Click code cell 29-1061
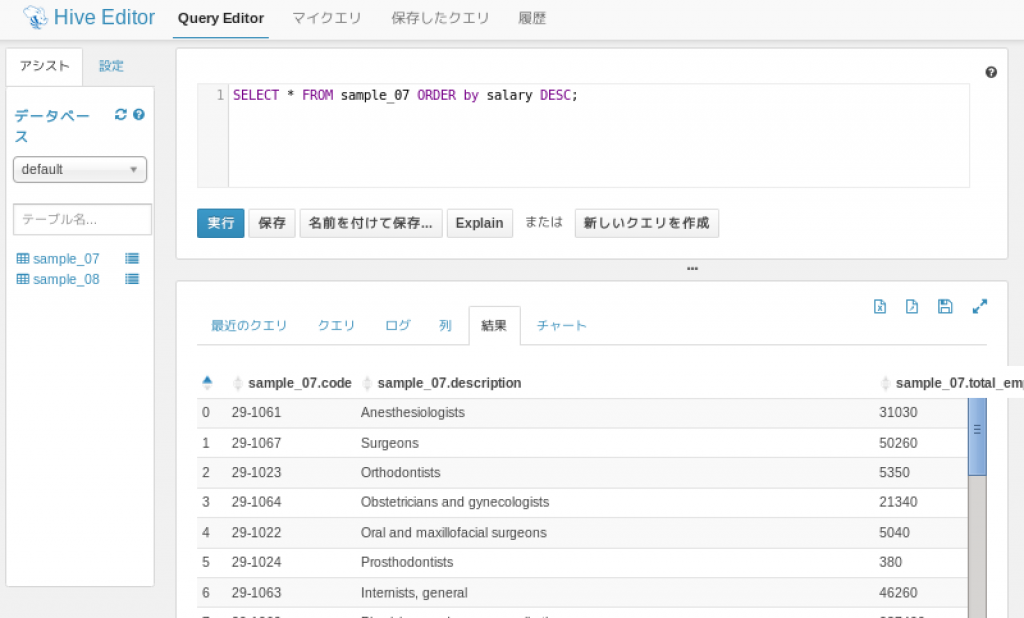This screenshot has width=1024, height=618. tap(256, 413)
